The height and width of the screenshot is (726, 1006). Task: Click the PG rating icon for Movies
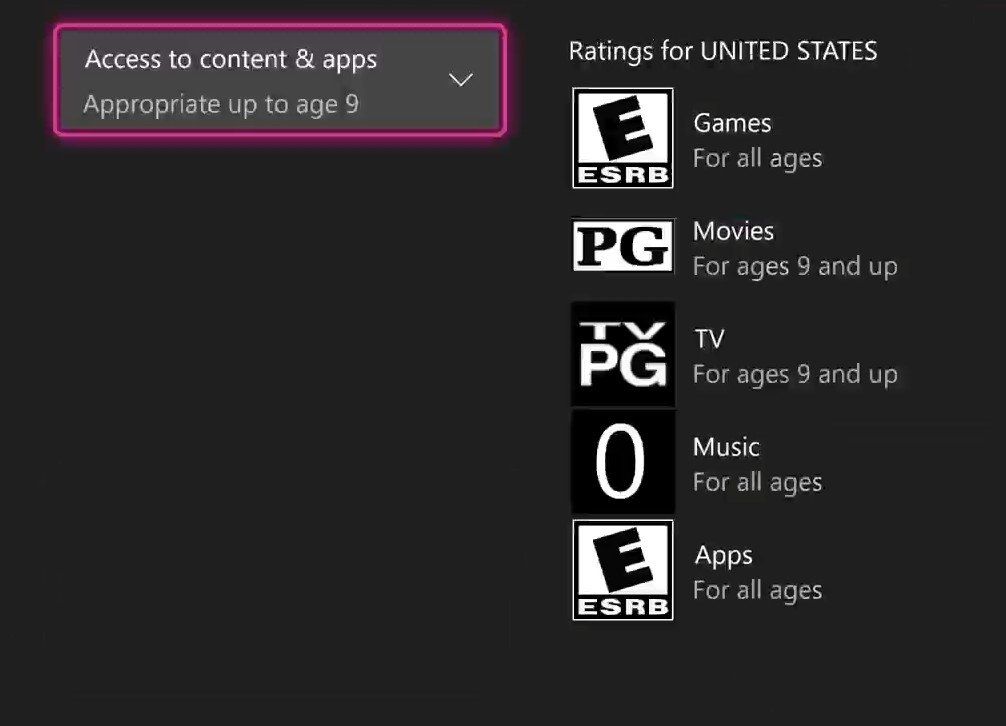tap(622, 245)
